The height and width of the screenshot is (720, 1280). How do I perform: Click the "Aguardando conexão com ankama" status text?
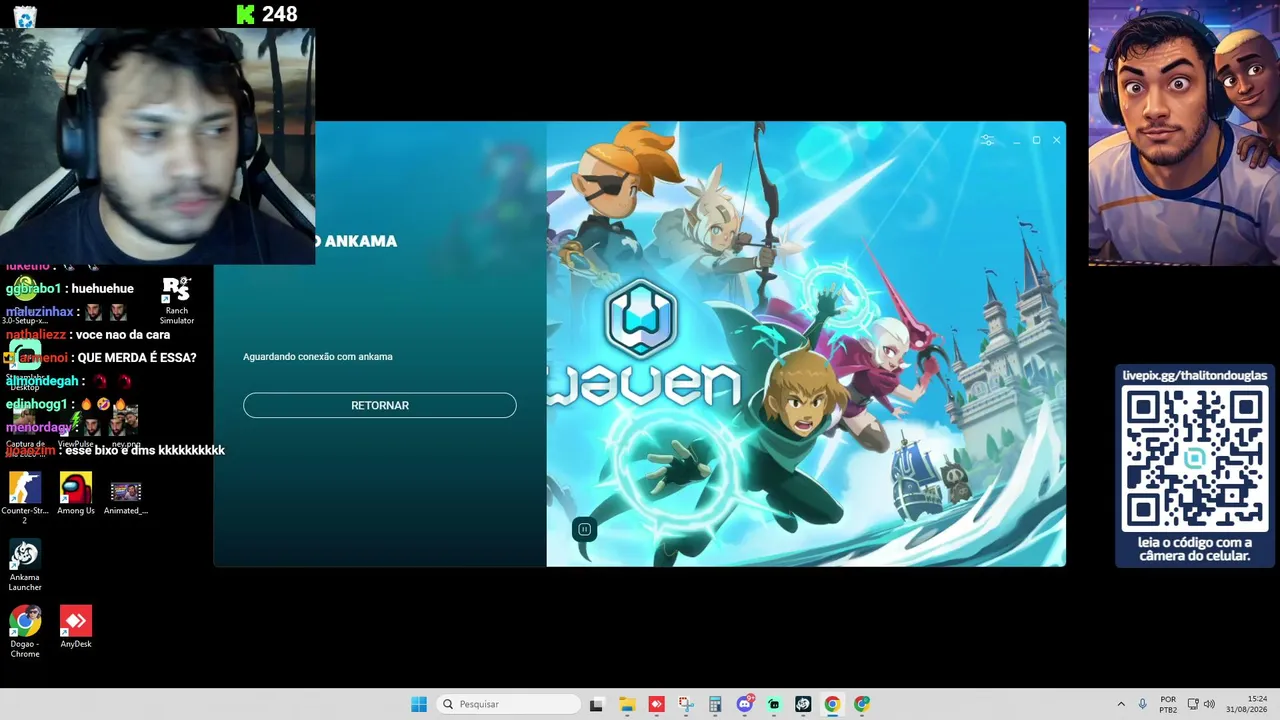318,357
